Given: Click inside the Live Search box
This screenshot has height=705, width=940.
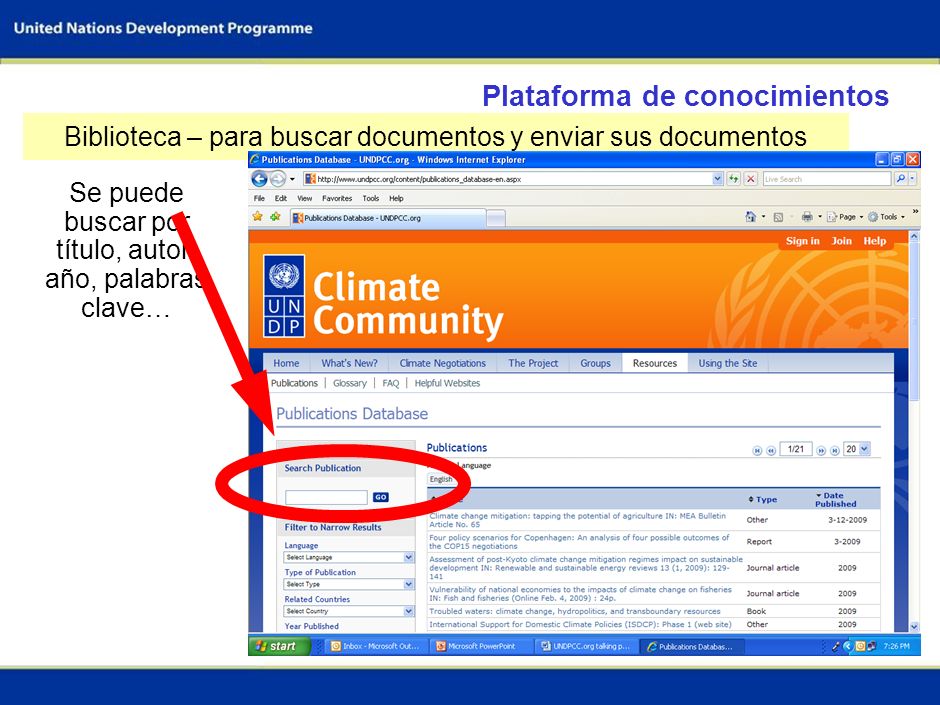Looking at the screenshot, I should (x=827, y=179).
